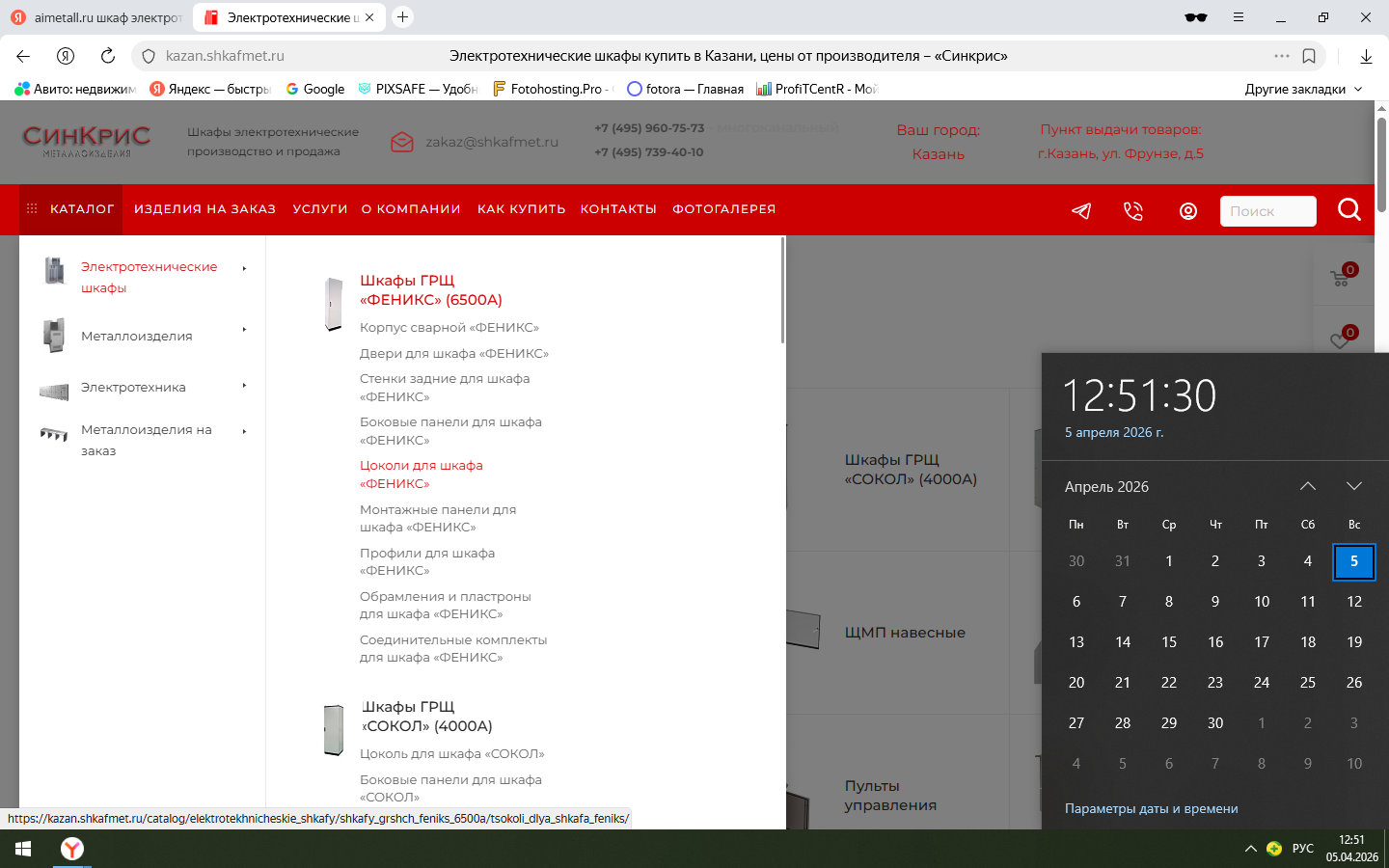The width and height of the screenshot is (1389, 868).
Task: Open the КАТАЛОГ menu
Action: [71, 209]
